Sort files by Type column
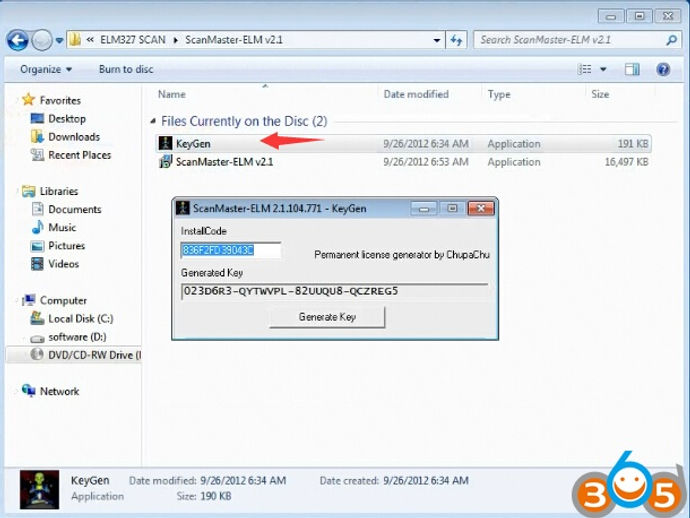Screen dimensions: 690x518 point(499,94)
